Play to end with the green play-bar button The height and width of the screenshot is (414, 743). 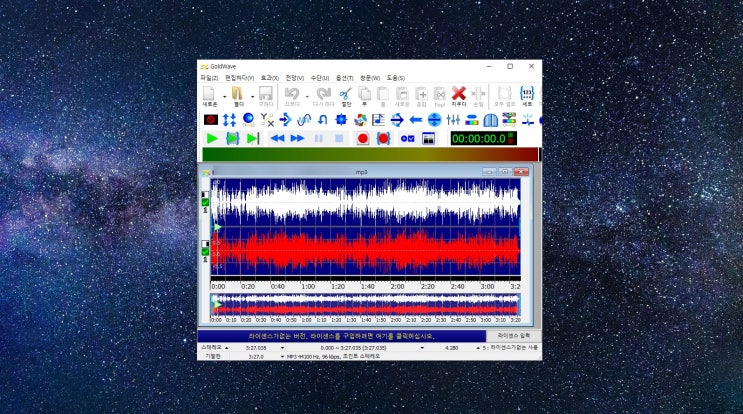pyautogui.click(x=253, y=139)
